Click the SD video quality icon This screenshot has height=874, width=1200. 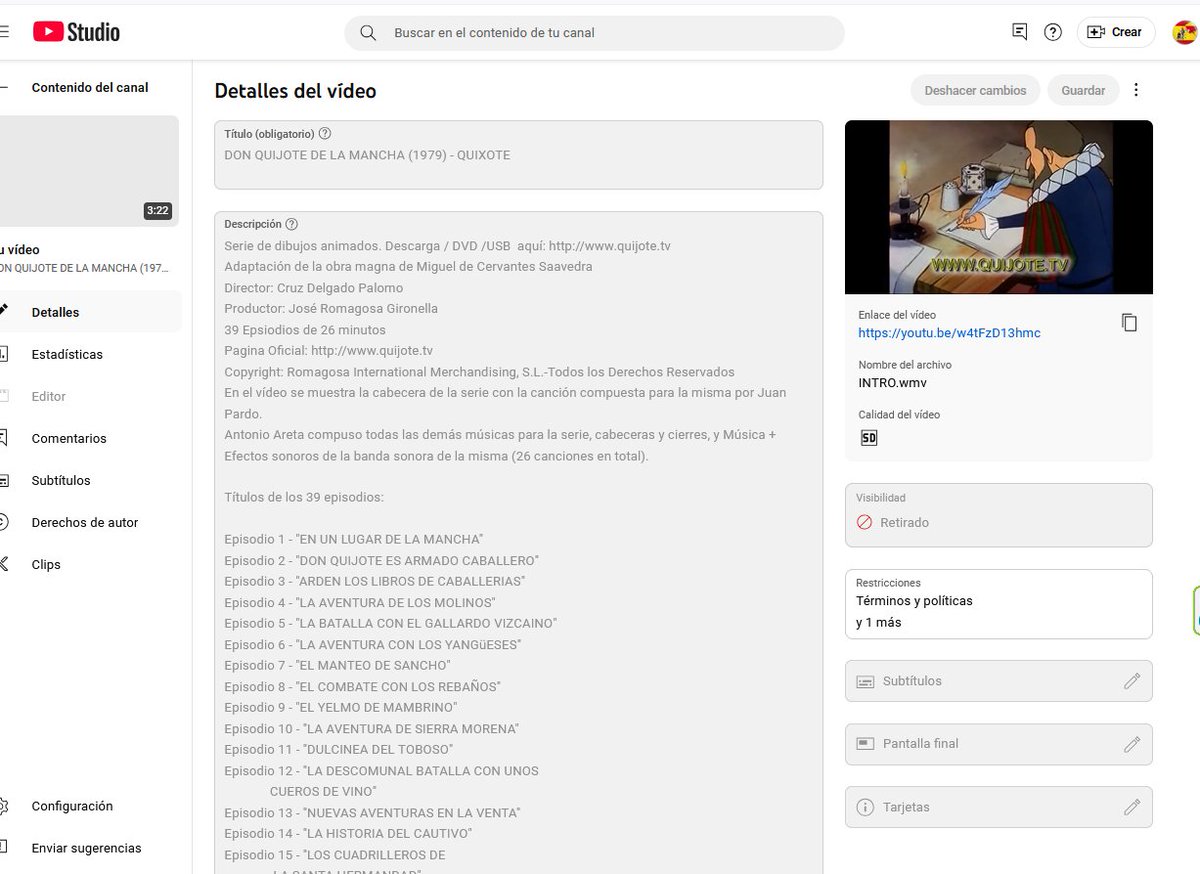coord(869,438)
